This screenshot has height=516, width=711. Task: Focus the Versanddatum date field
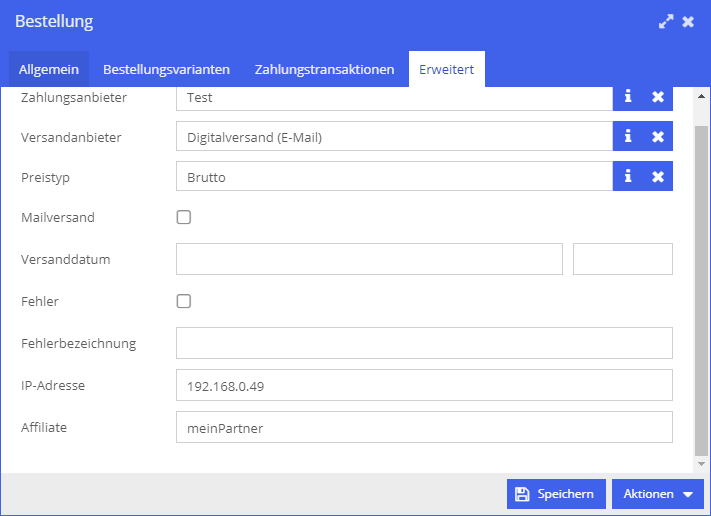[x=370, y=259]
